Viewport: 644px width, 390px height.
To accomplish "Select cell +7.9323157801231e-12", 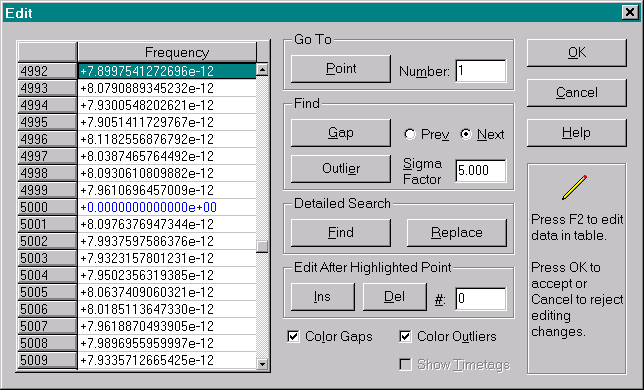I will (x=167, y=258).
